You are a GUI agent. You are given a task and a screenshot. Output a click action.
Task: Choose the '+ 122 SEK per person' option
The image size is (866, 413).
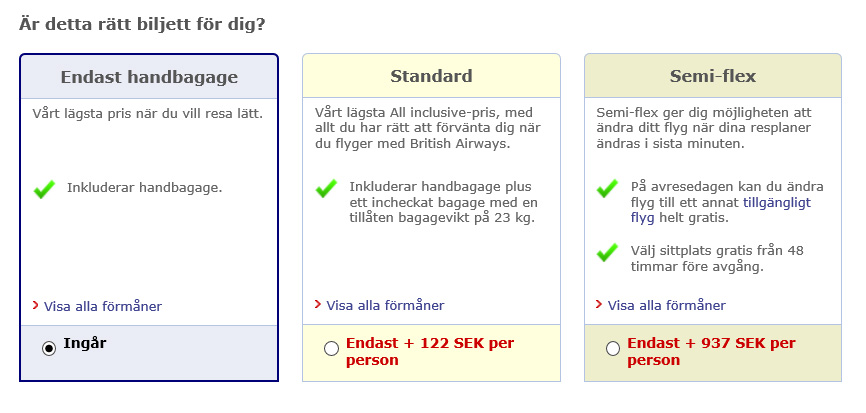pyautogui.click(x=331, y=348)
